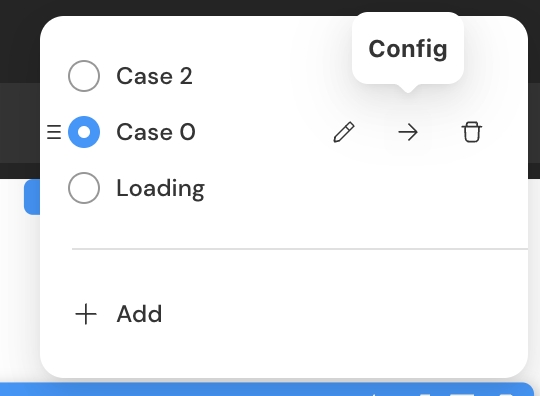Click the "Case 0" label text
This screenshot has height=396, width=540.
click(156, 132)
